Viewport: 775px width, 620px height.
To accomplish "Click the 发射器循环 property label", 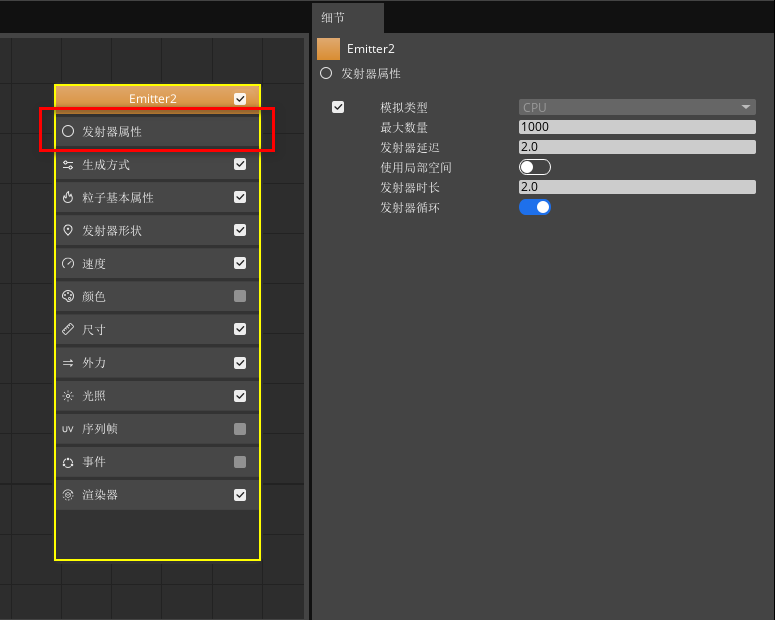I will point(410,208).
